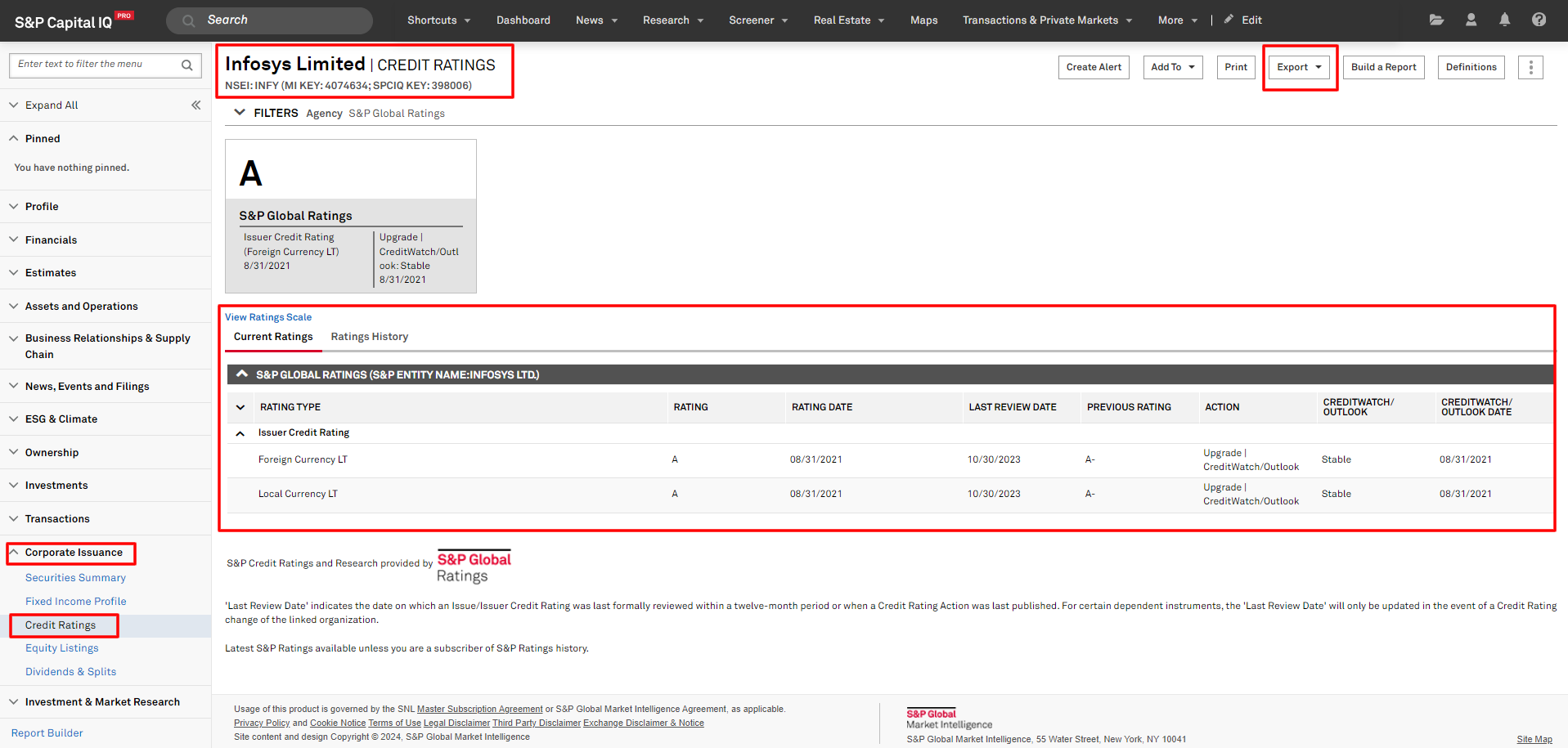This screenshot has width=1568, height=748.
Task: Open the Screener dropdown menu
Action: 758,20
